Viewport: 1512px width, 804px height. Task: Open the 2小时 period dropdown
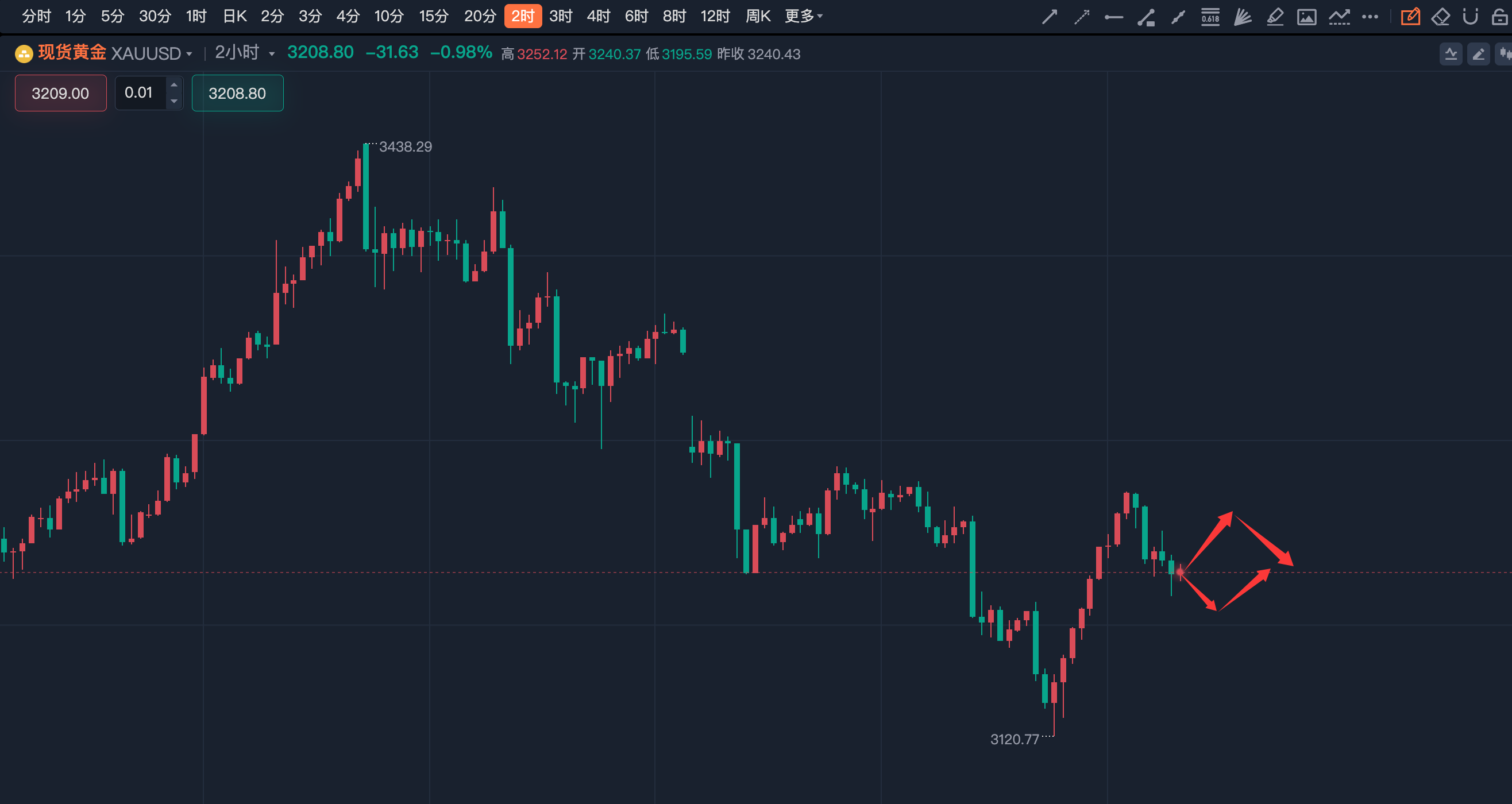272,54
